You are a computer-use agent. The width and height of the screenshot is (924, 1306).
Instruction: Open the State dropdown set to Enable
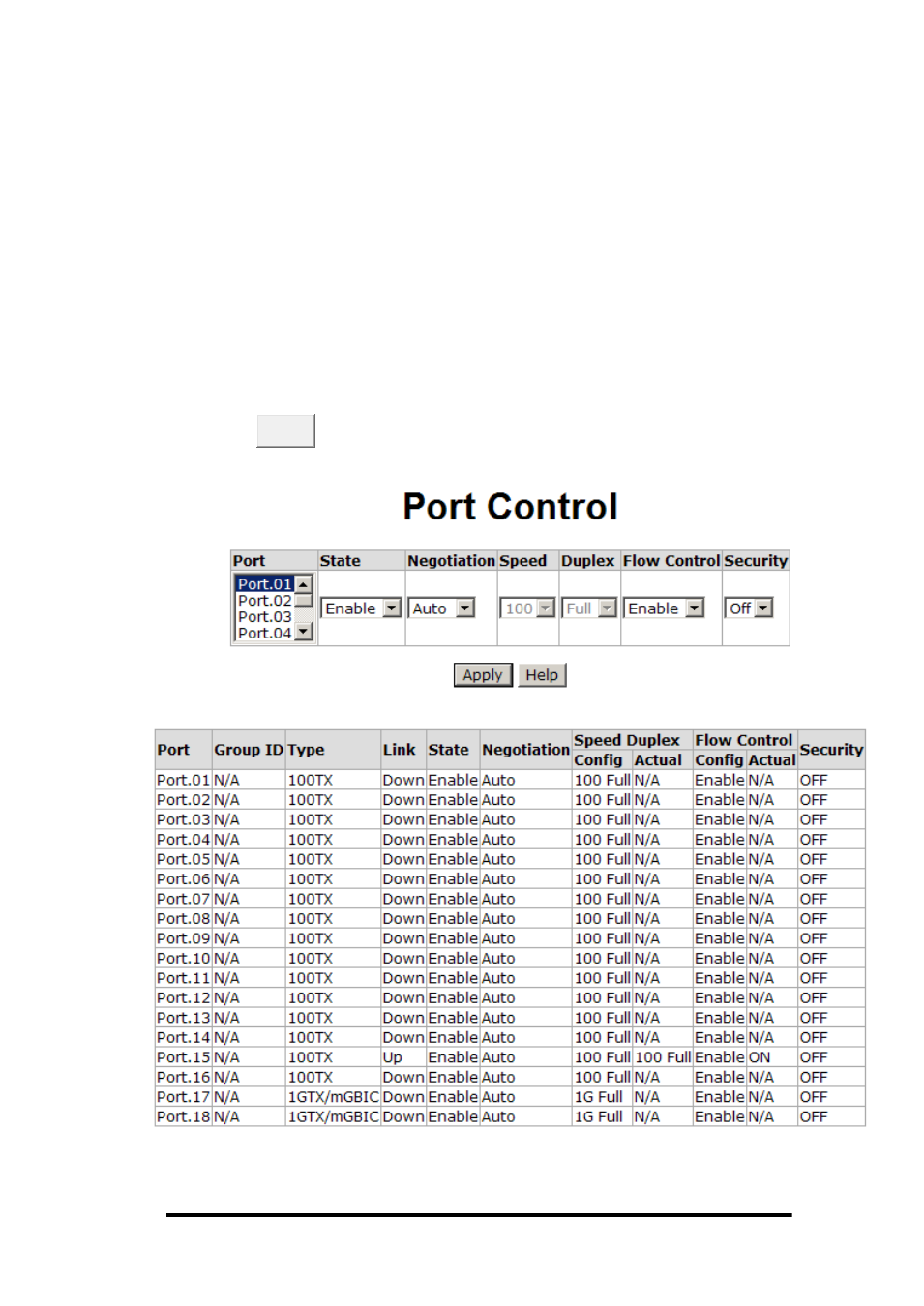(361, 608)
